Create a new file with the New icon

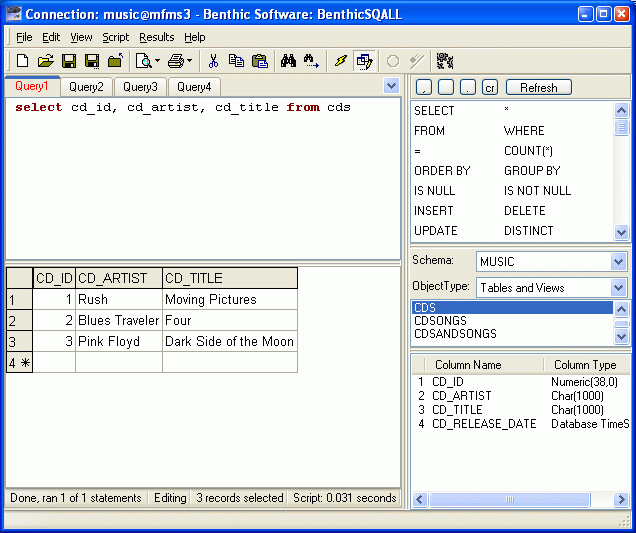point(22,61)
